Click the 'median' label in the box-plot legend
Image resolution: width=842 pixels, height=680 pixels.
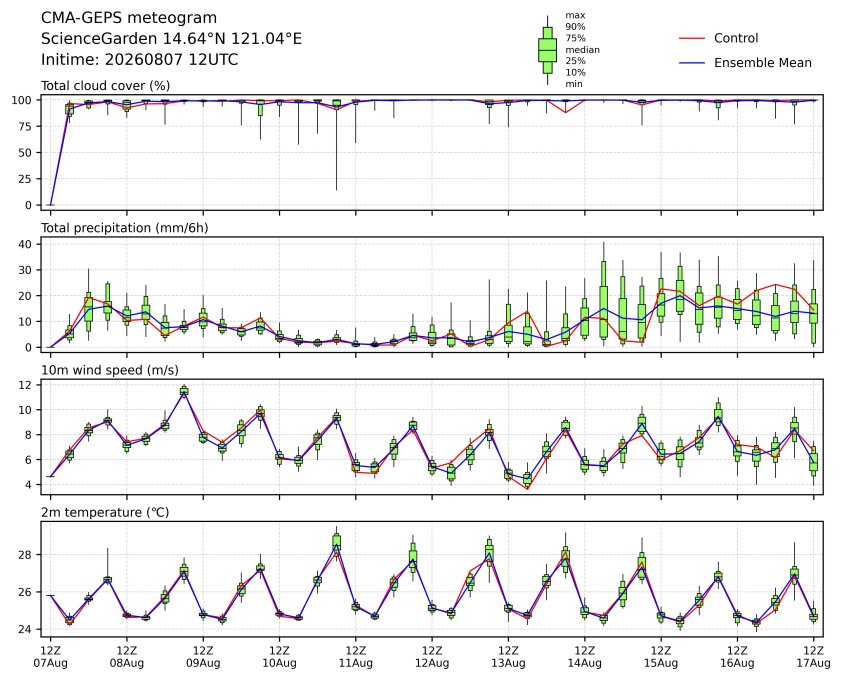pyautogui.click(x=582, y=49)
